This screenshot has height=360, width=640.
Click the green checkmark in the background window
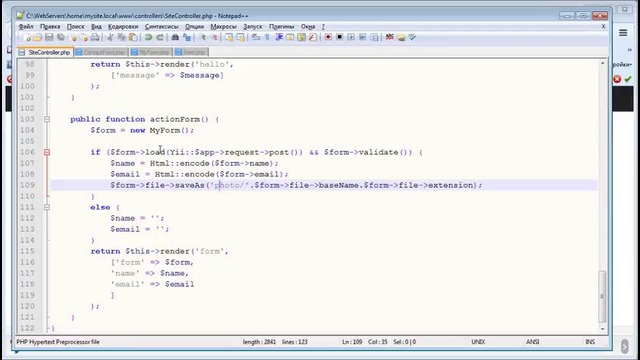(628, 79)
